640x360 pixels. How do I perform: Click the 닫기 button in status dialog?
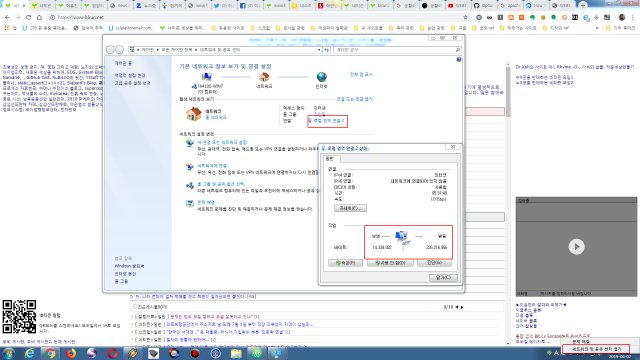coord(443,278)
